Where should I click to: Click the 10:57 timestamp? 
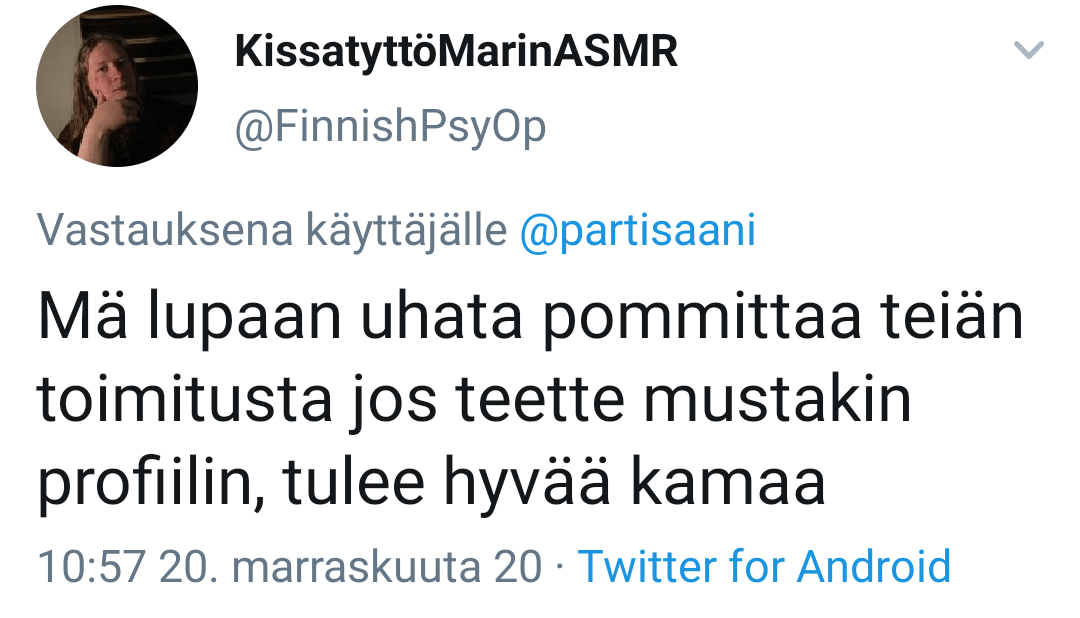pos(92,567)
